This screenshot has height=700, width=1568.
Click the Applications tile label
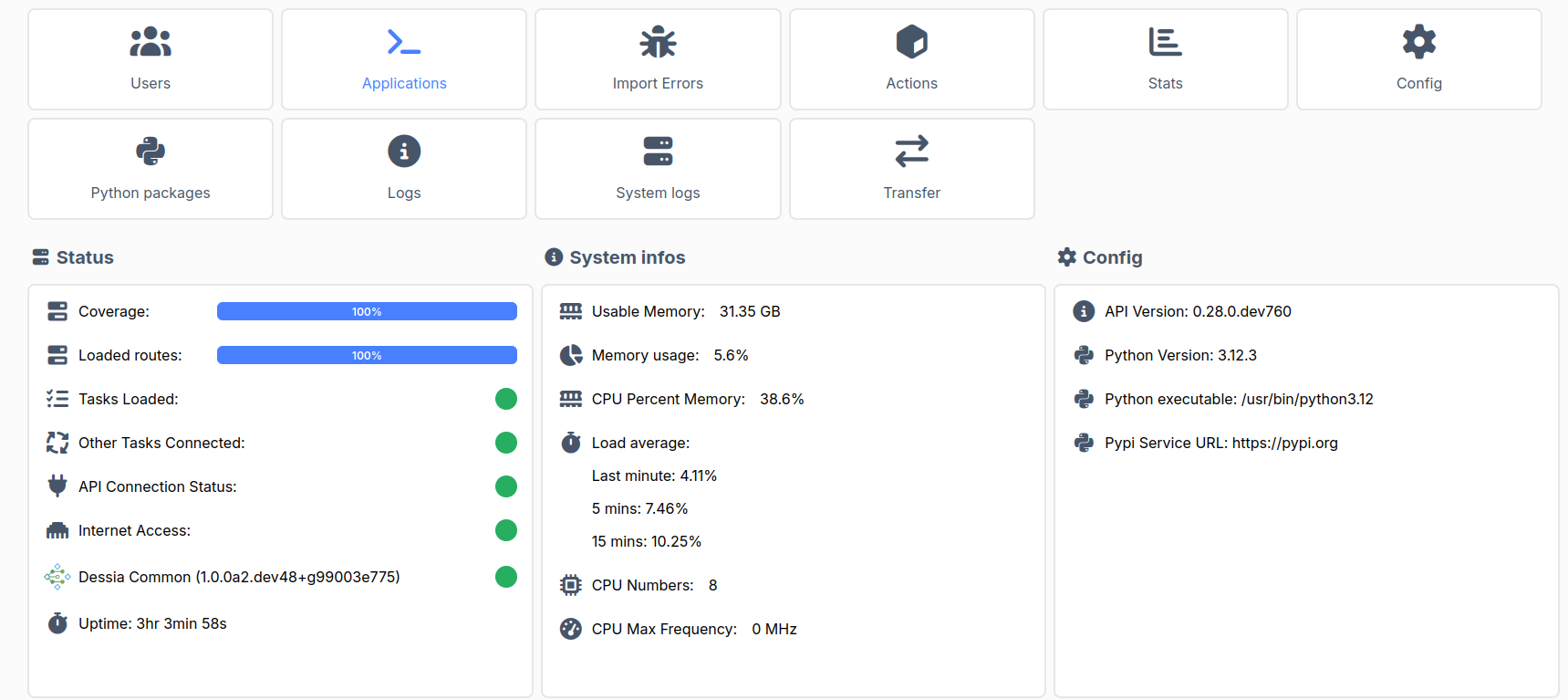[x=404, y=83]
